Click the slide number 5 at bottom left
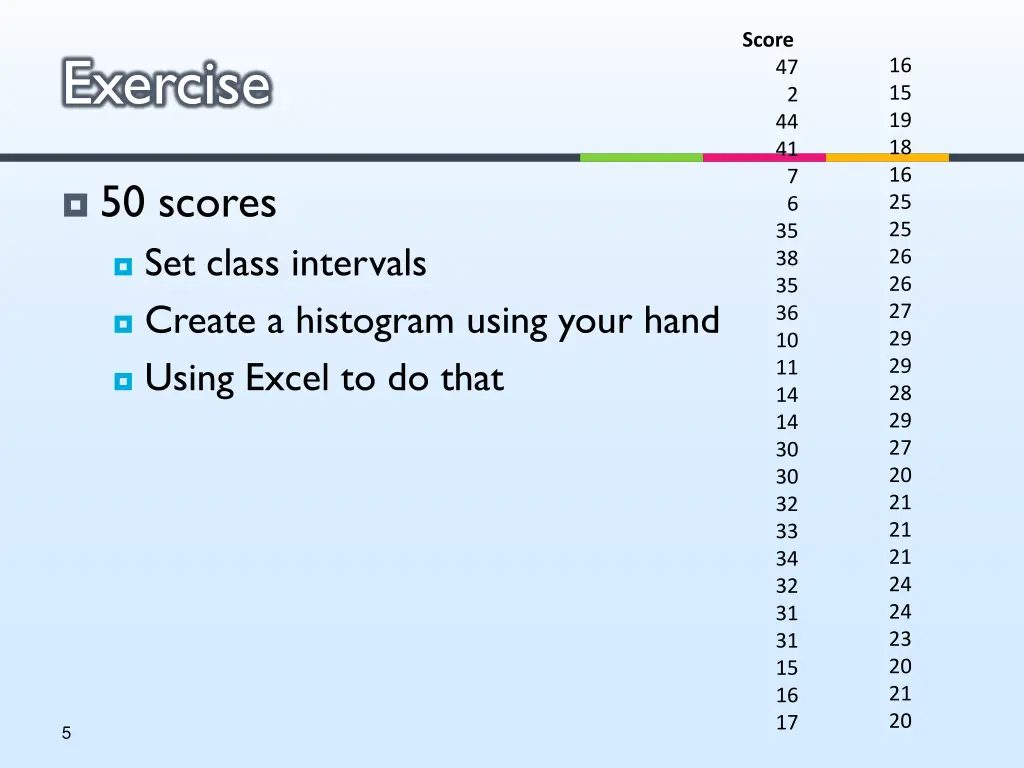Image resolution: width=1024 pixels, height=768 pixels. point(67,733)
